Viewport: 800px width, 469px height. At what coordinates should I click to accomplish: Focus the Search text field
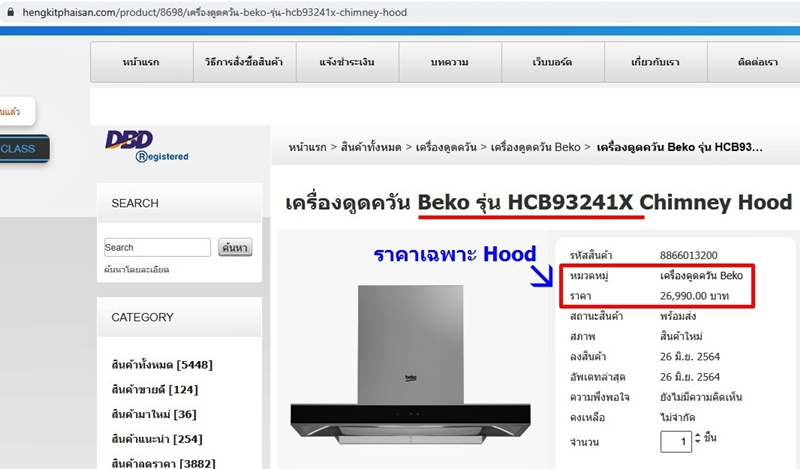click(x=157, y=248)
